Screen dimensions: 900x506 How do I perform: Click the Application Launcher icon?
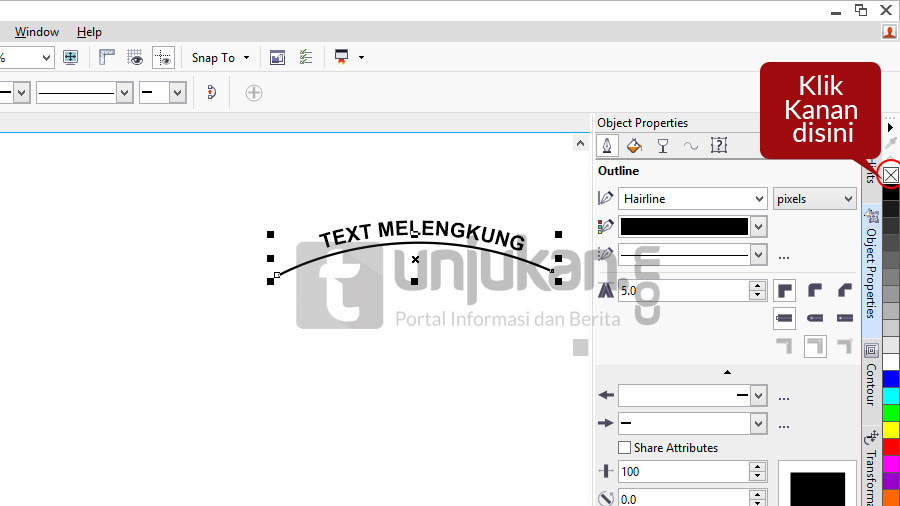[341, 57]
